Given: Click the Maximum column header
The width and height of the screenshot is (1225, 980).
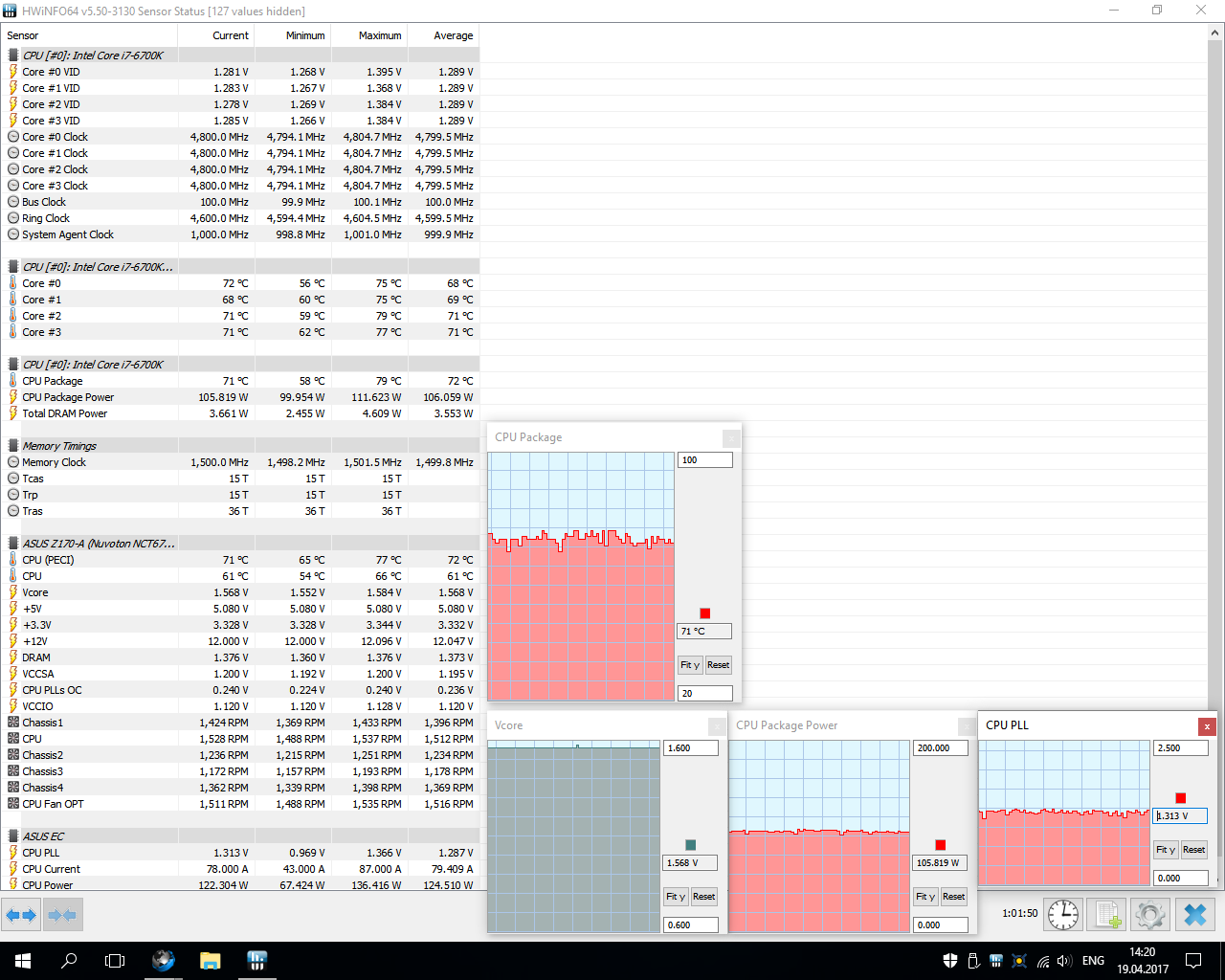Looking at the screenshot, I should pyautogui.click(x=369, y=35).
